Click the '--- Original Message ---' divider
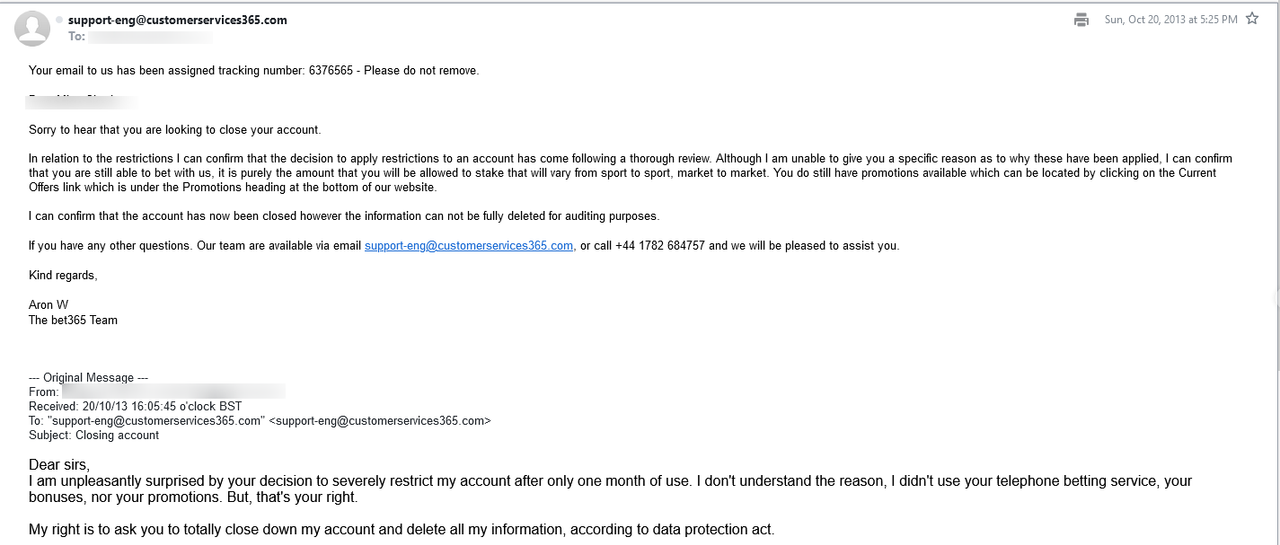Image resolution: width=1280 pixels, height=545 pixels. (x=89, y=378)
